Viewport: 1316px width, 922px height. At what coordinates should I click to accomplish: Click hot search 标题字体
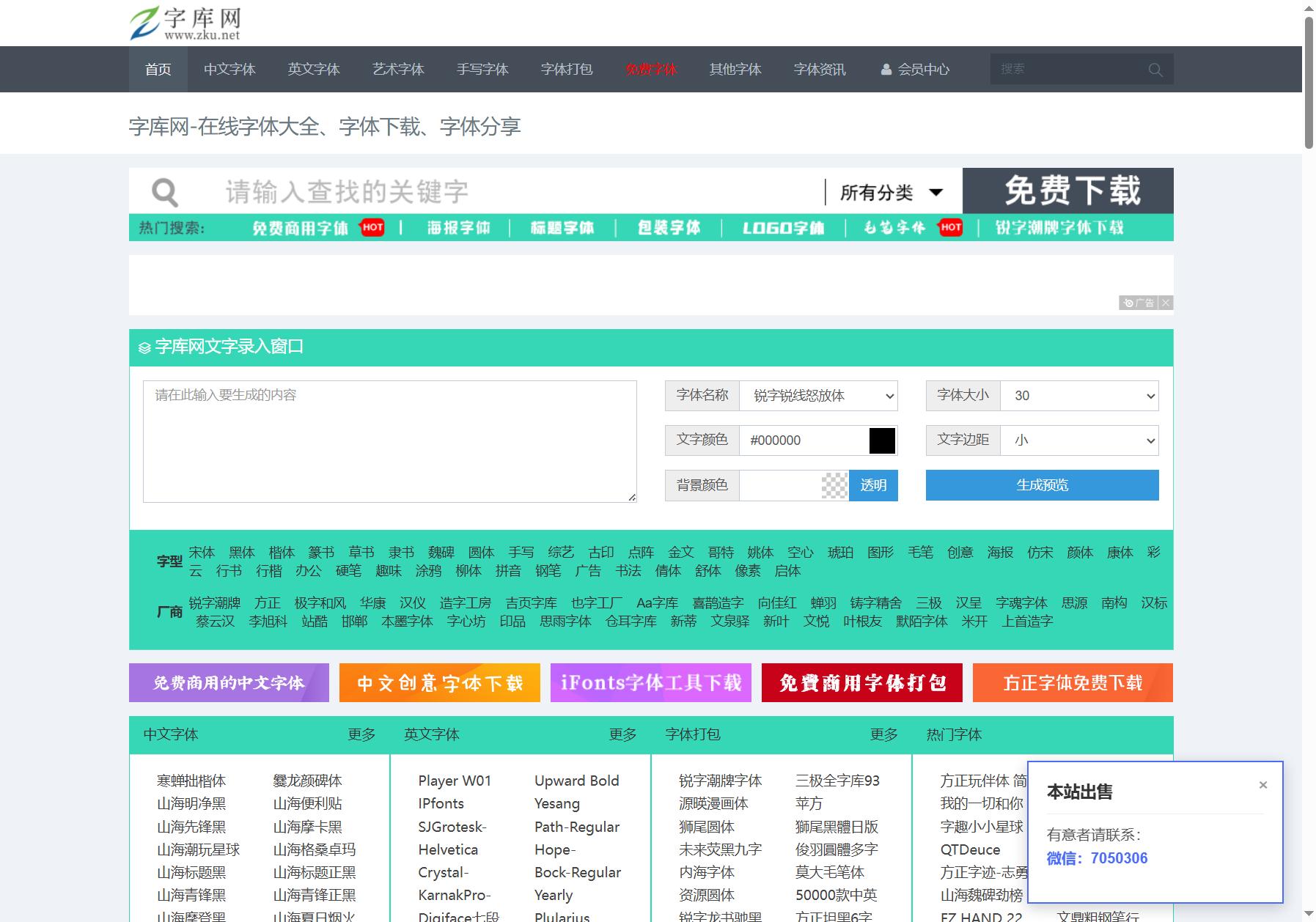pos(562,228)
